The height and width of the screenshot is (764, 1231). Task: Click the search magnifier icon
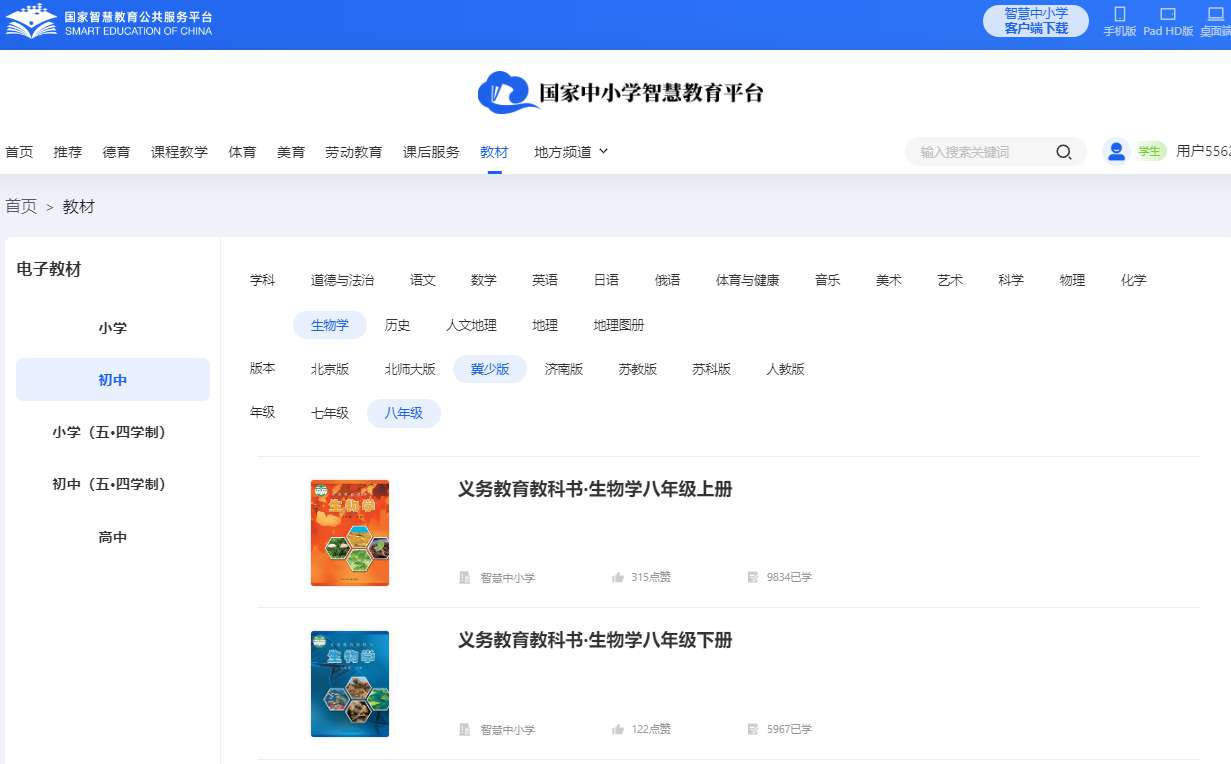pyautogui.click(x=1064, y=152)
